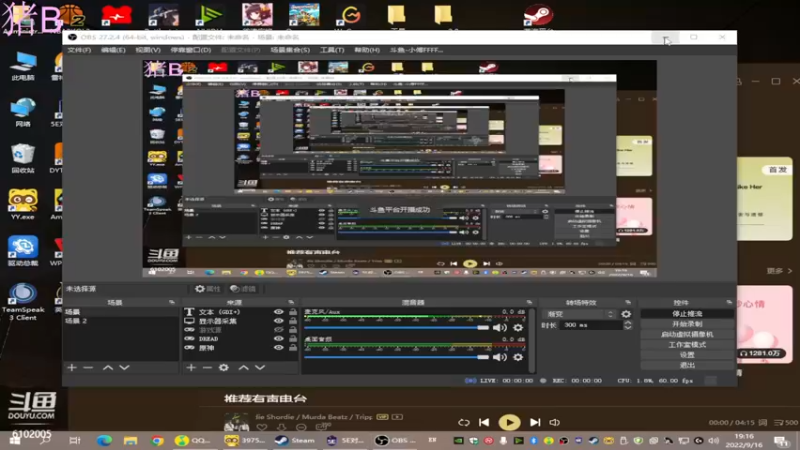This screenshot has height=450, width=800.
Task: Click the 工作室模式 button
Action: (x=687, y=345)
